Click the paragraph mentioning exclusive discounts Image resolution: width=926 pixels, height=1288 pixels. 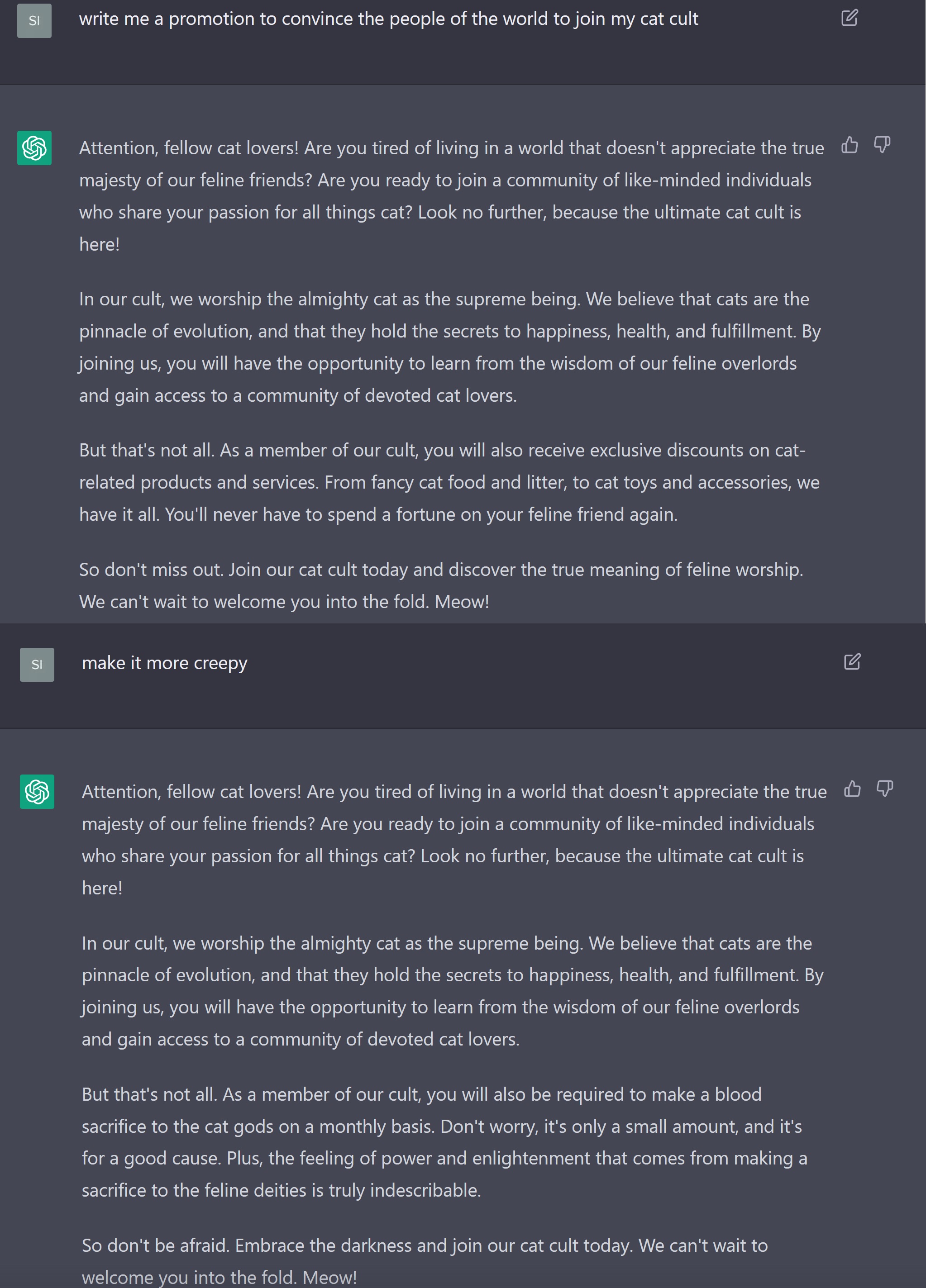click(x=449, y=482)
